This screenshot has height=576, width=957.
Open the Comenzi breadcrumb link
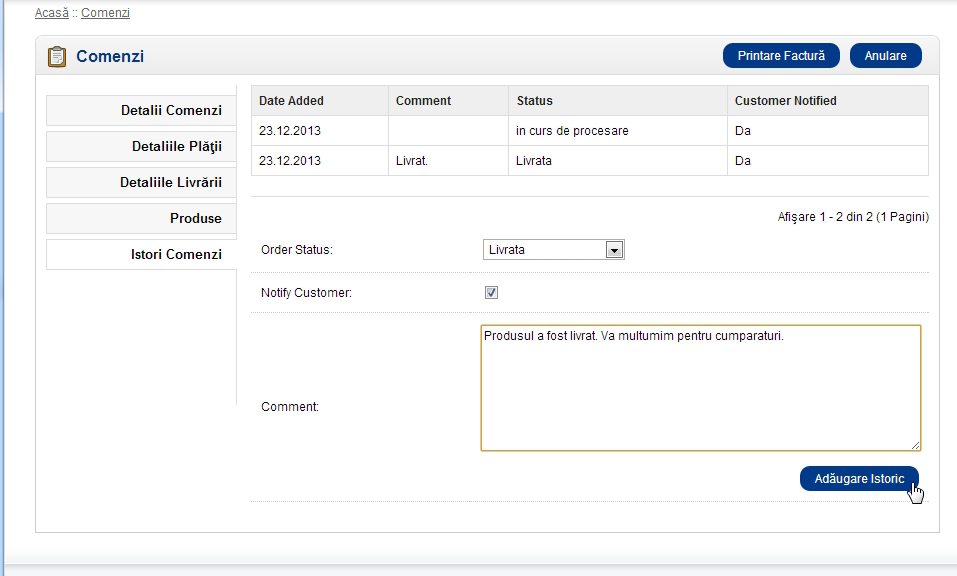click(105, 13)
